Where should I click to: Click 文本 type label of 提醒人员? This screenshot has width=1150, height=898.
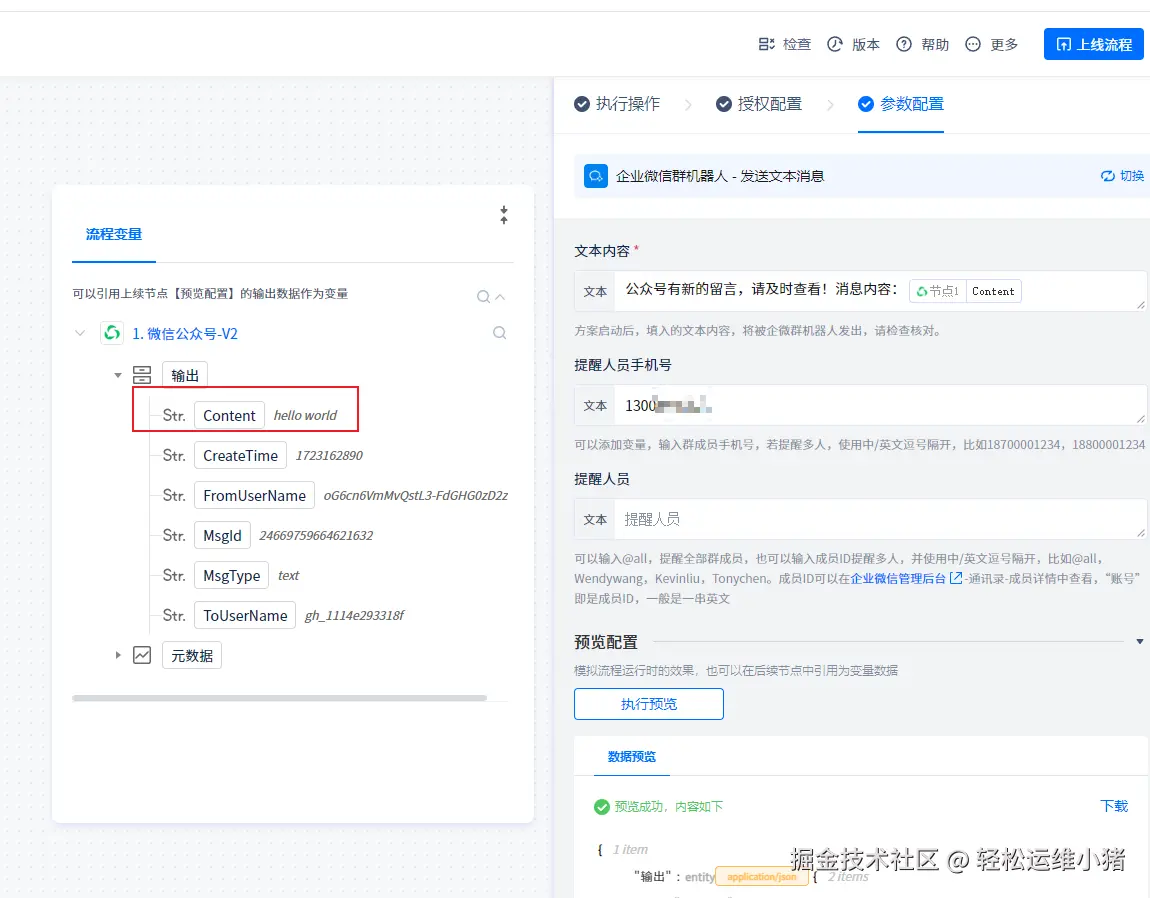tap(595, 519)
